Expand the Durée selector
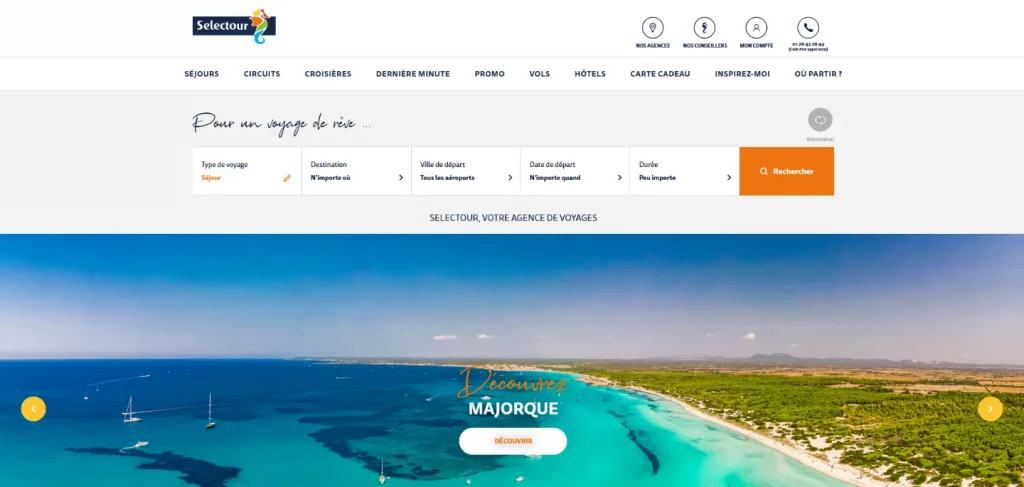 684,171
